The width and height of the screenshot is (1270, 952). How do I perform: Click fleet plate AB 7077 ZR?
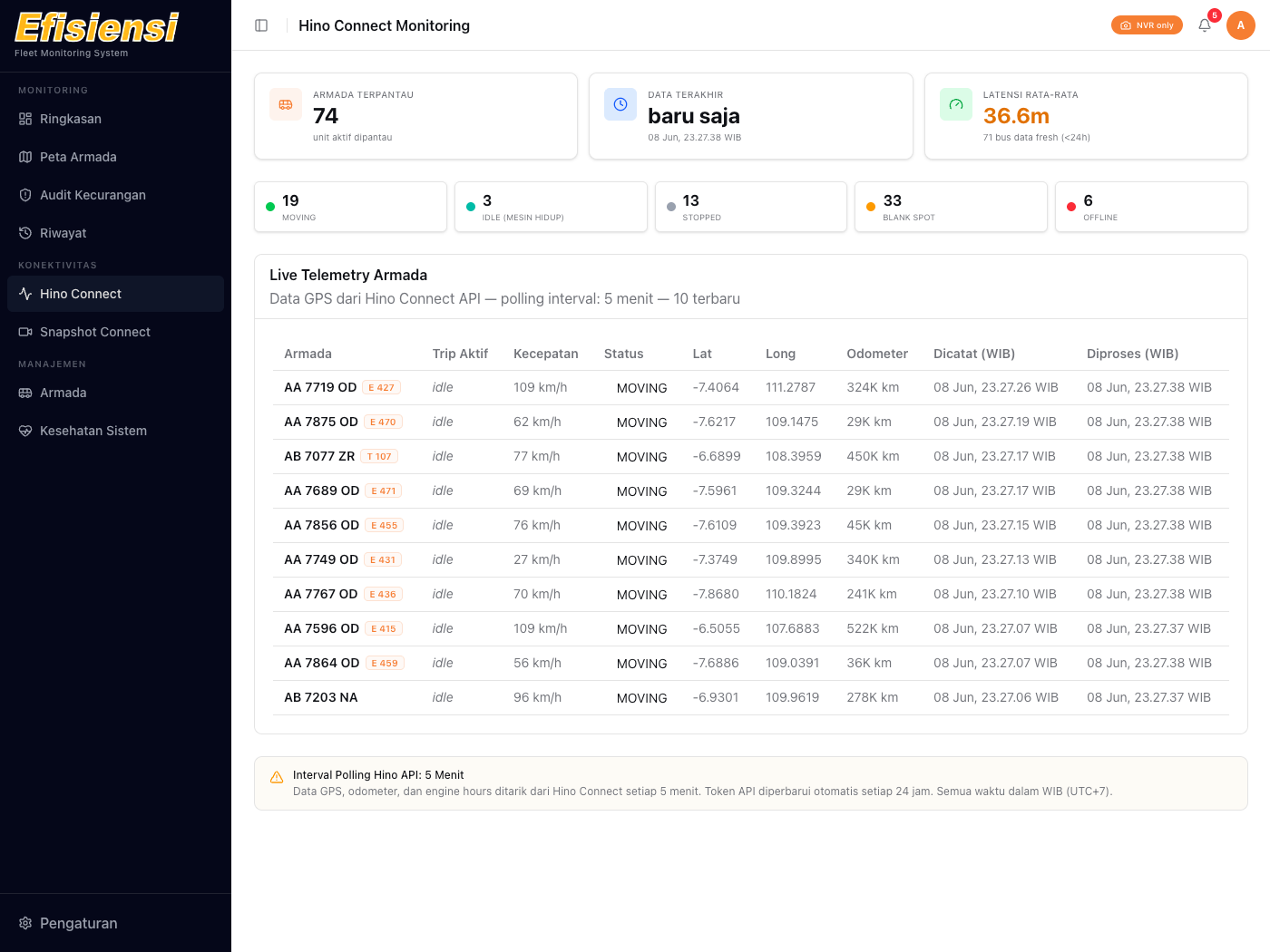click(319, 456)
